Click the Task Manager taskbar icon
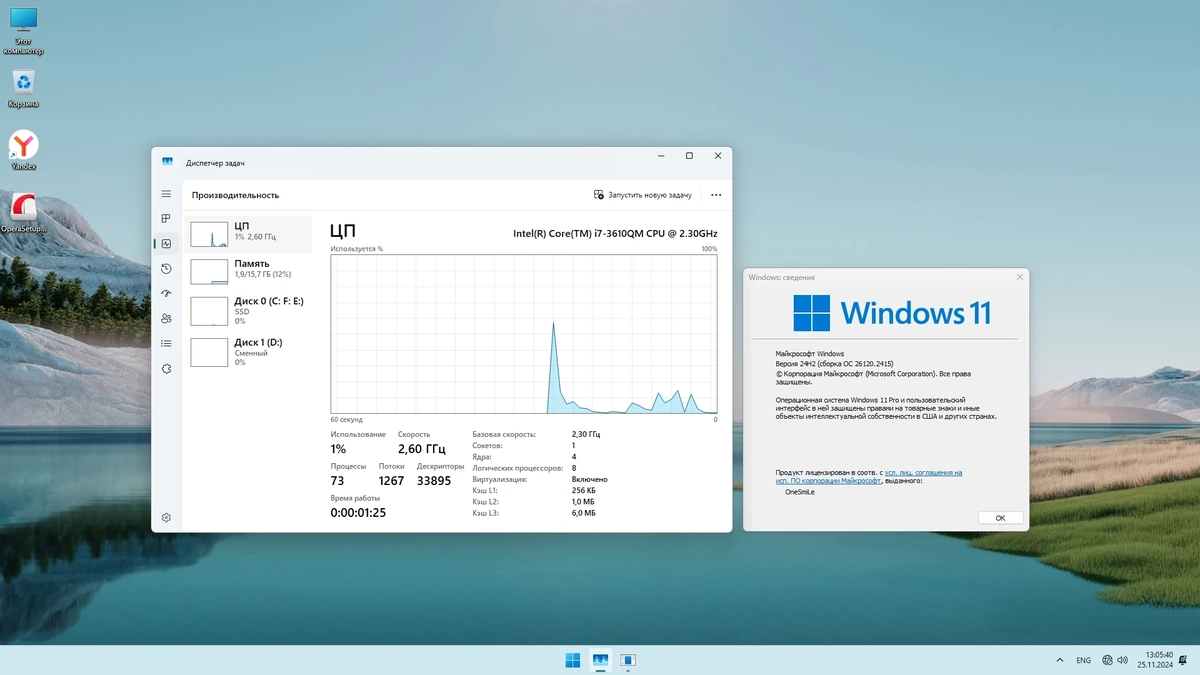The height and width of the screenshot is (675, 1200). (600, 660)
